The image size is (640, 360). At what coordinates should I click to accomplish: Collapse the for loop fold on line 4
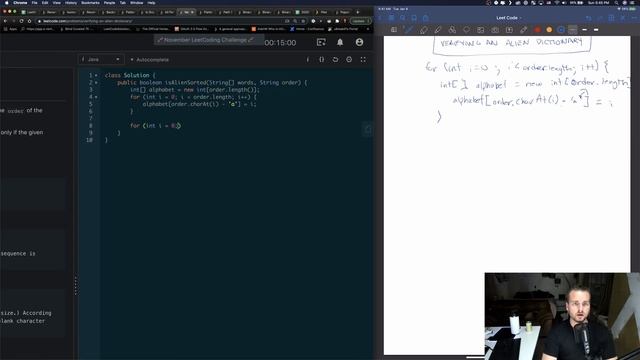pyautogui.click(x=96, y=97)
